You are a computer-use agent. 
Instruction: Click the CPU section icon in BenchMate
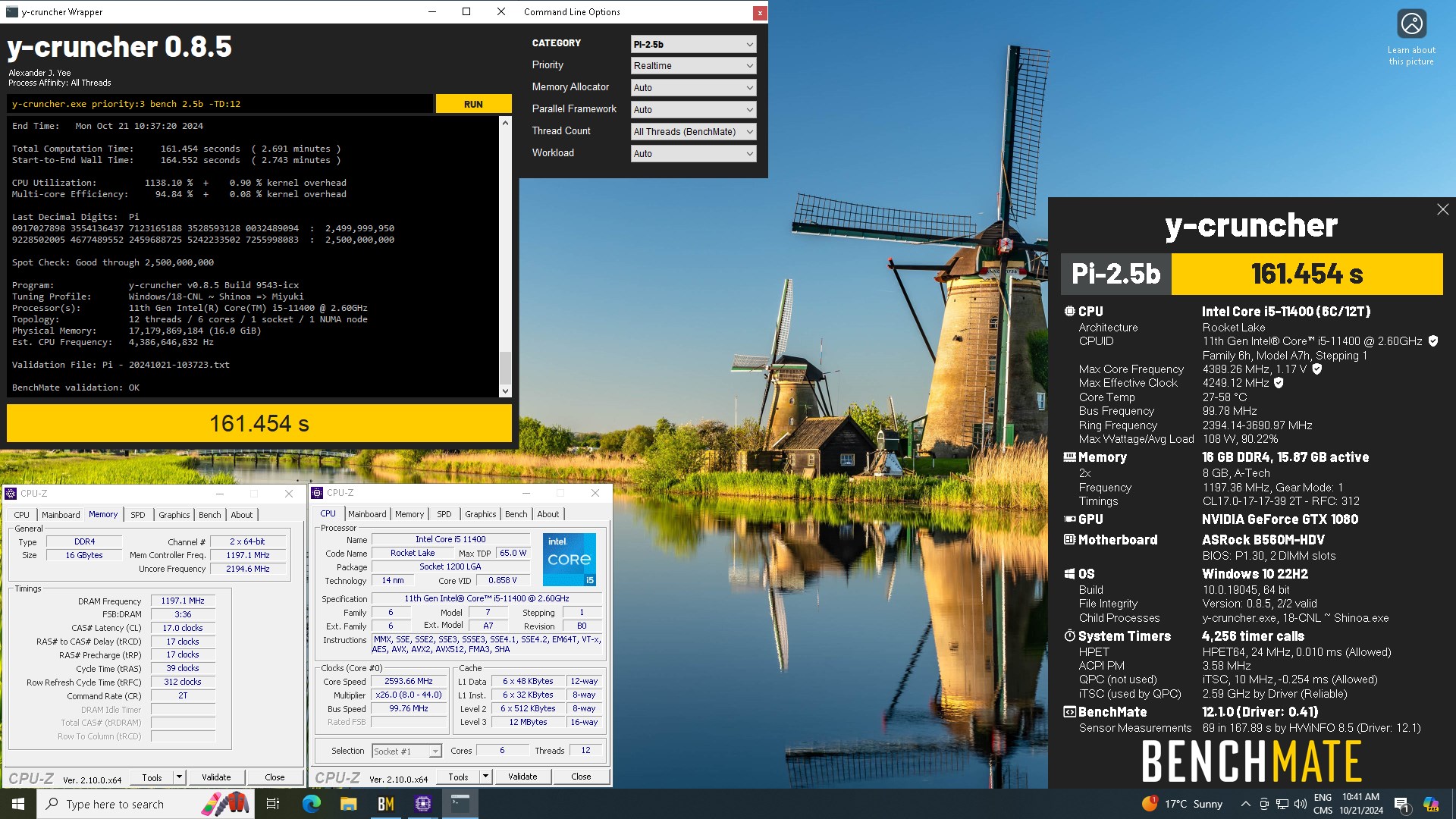click(x=1069, y=312)
